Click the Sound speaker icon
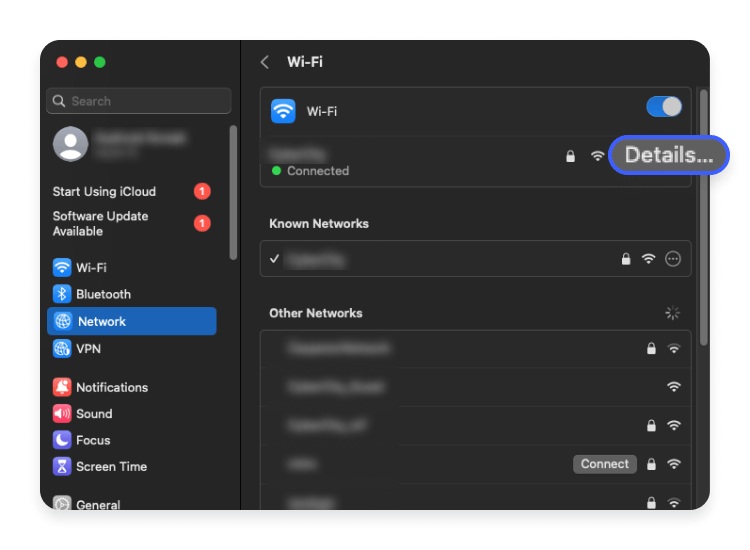The image size is (750, 550). point(62,414)
